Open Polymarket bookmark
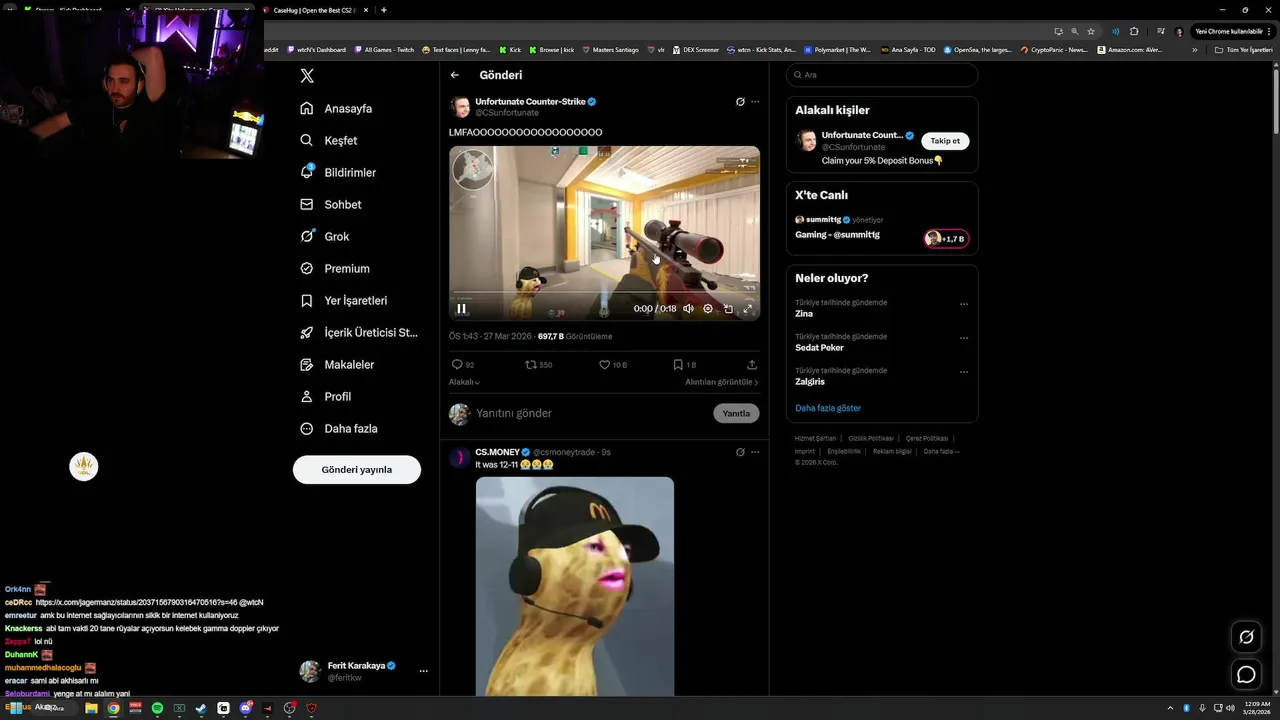1280x720 pixels. [838, 50]
